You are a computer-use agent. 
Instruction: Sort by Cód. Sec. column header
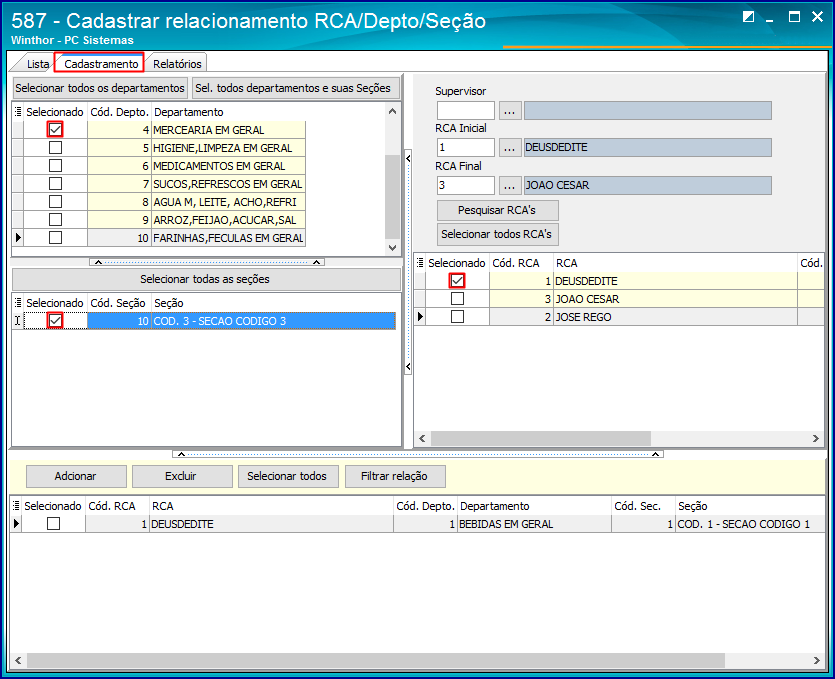click(637, 506)
